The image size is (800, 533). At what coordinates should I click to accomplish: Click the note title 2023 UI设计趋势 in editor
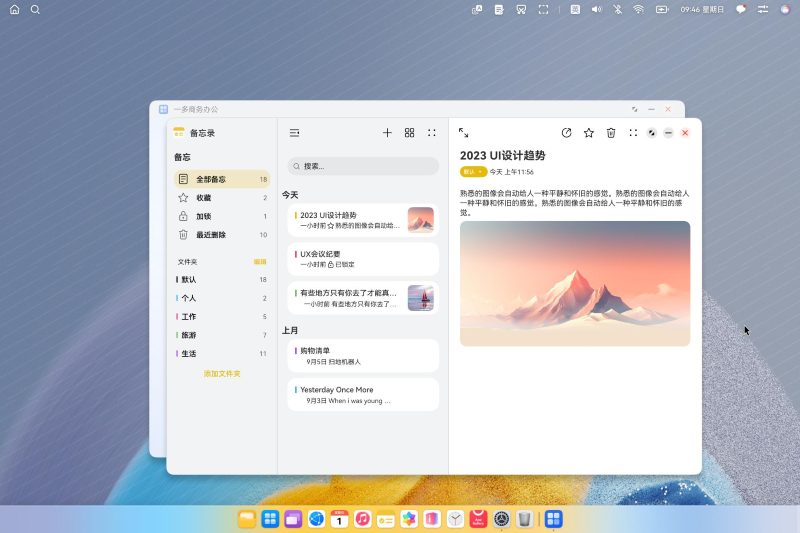503,156
